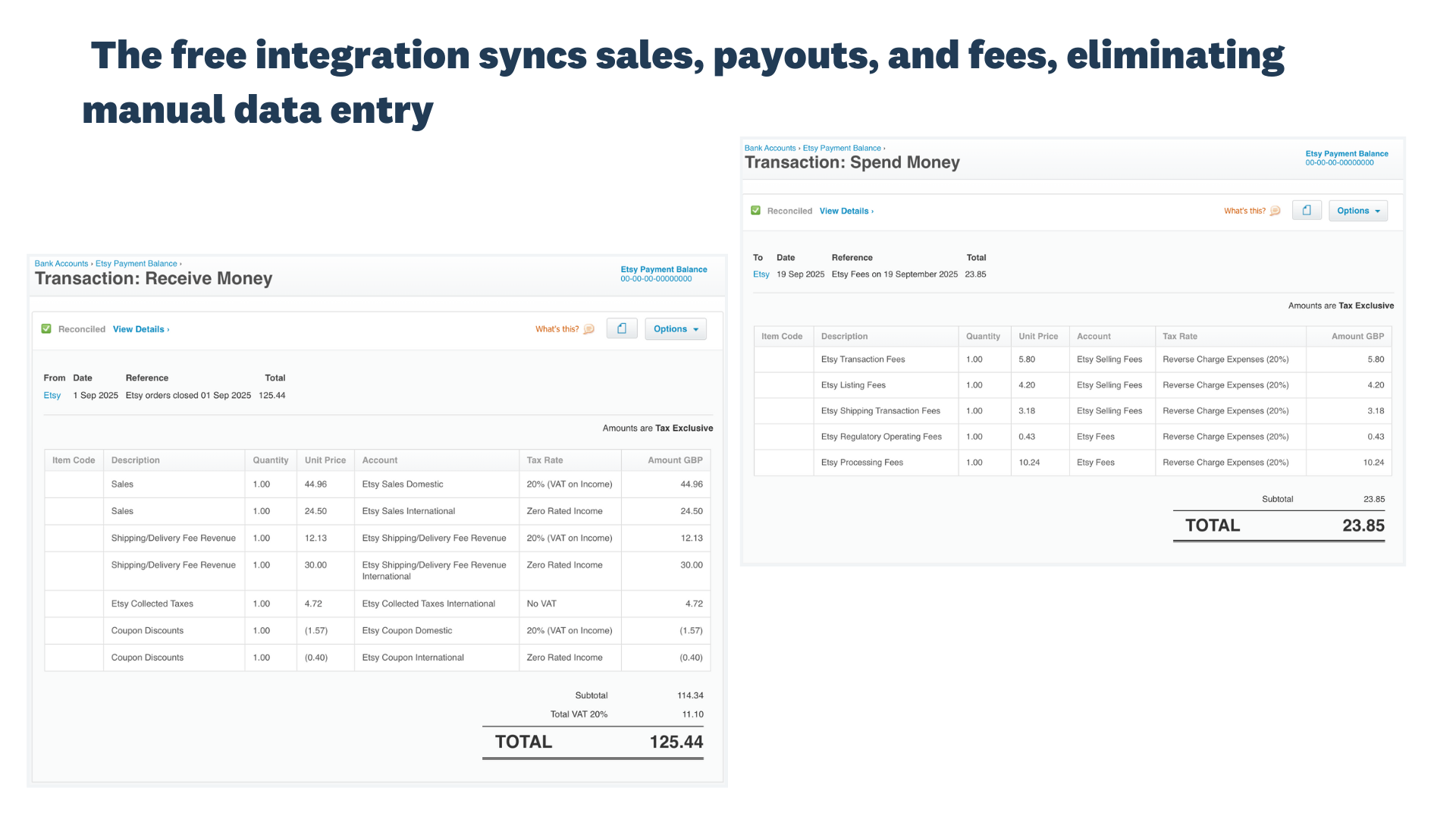
Task: Open the Etsy contact link under From
Action: [x=52, y=395]
